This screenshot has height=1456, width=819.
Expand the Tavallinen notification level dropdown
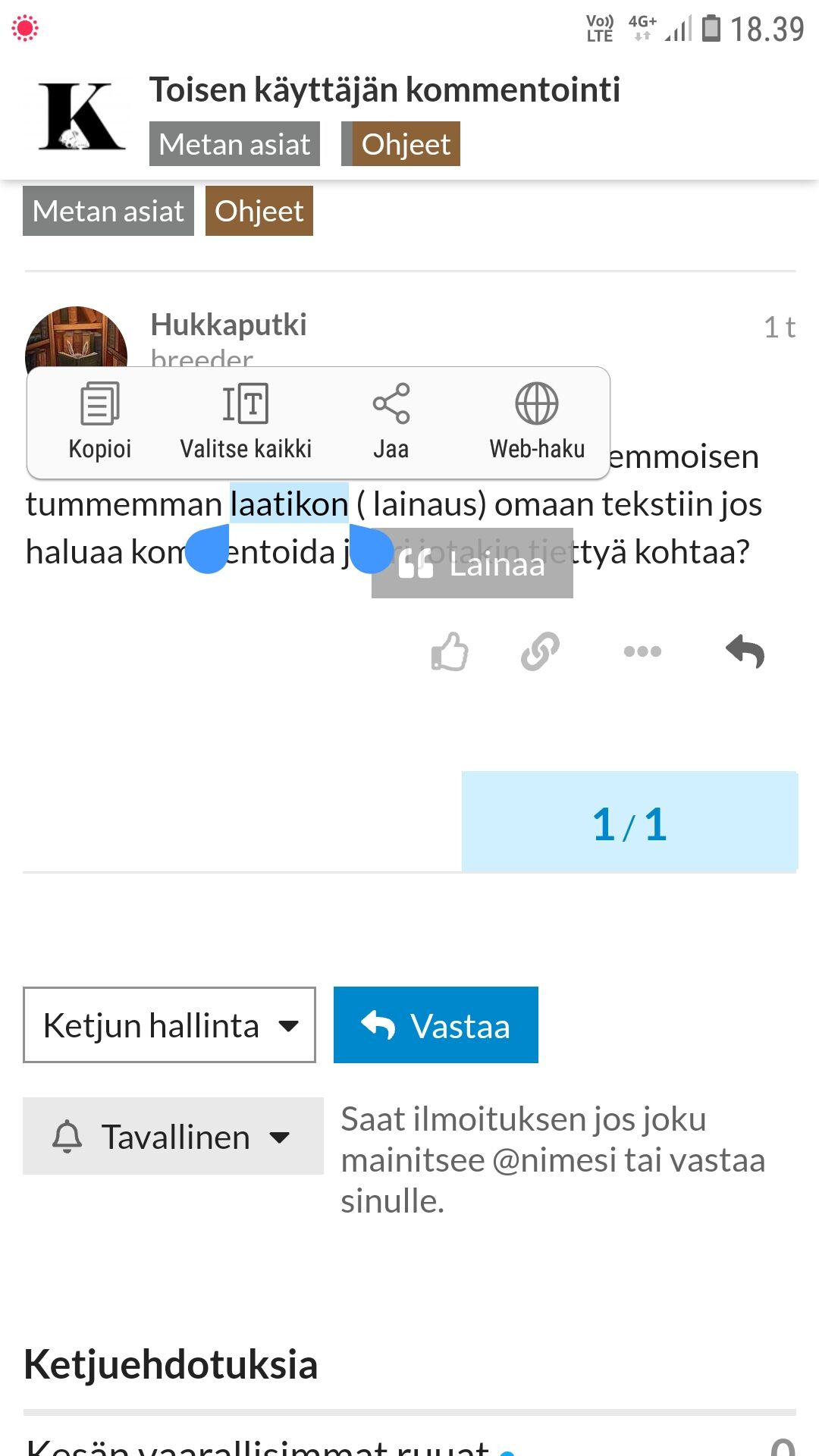pos(173,1136)
